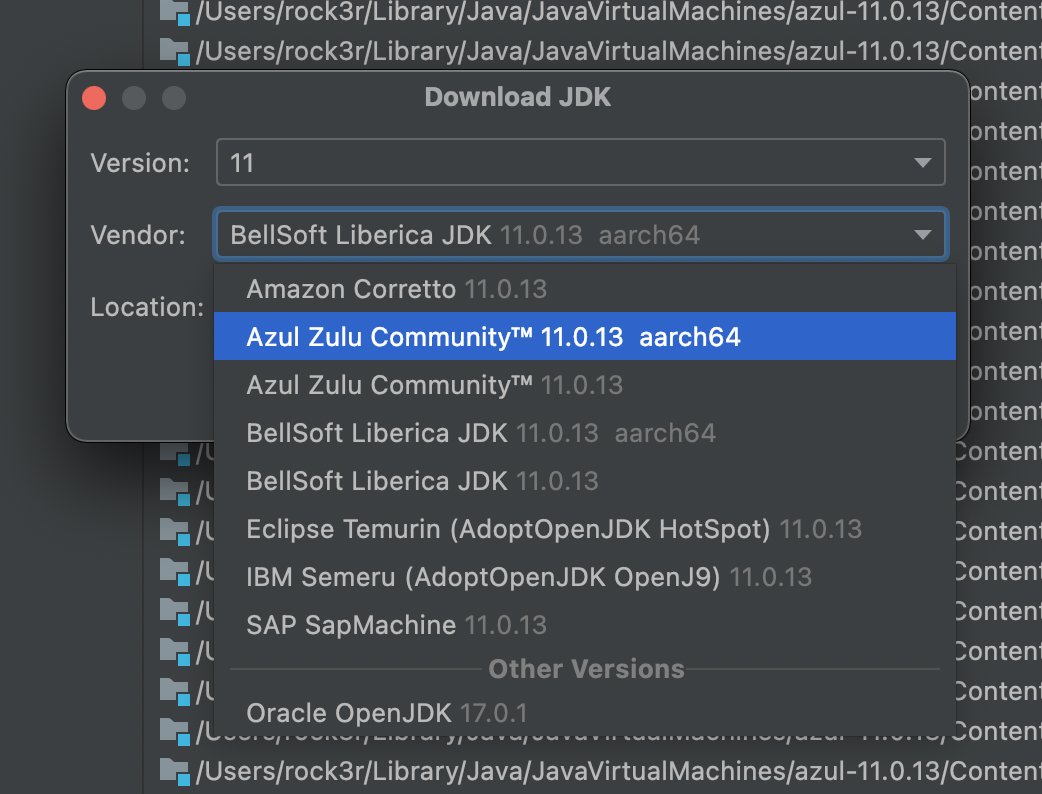The image size is (1042, 794).
Task: Close the Download JDK dialog
Action: [94, 98]
